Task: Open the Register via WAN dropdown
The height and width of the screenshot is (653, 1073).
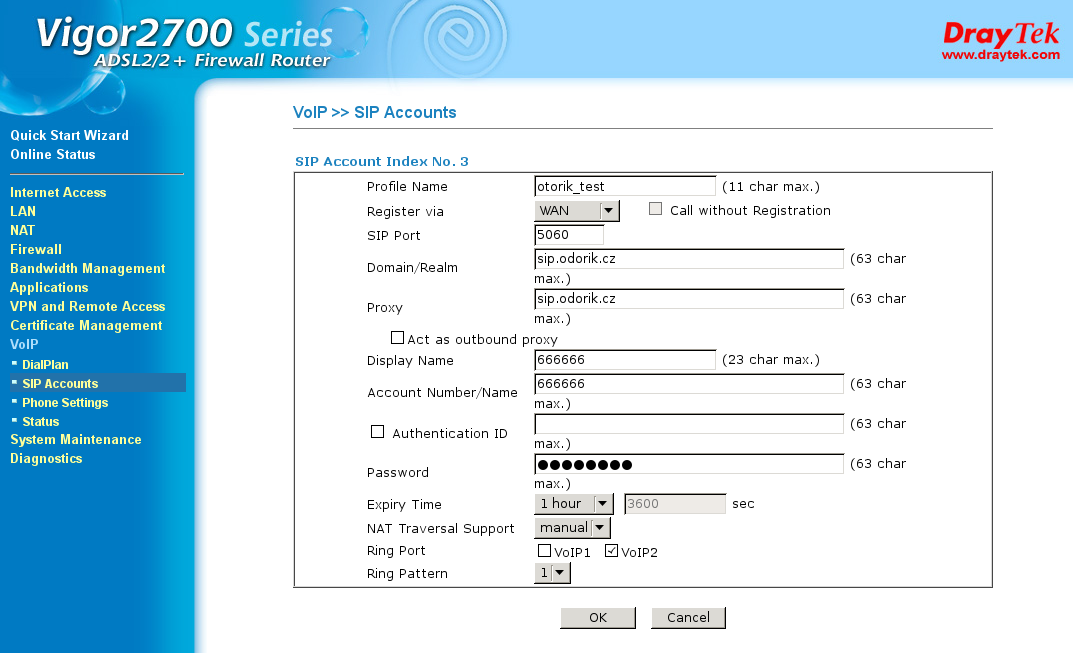Action: point(578,211)
